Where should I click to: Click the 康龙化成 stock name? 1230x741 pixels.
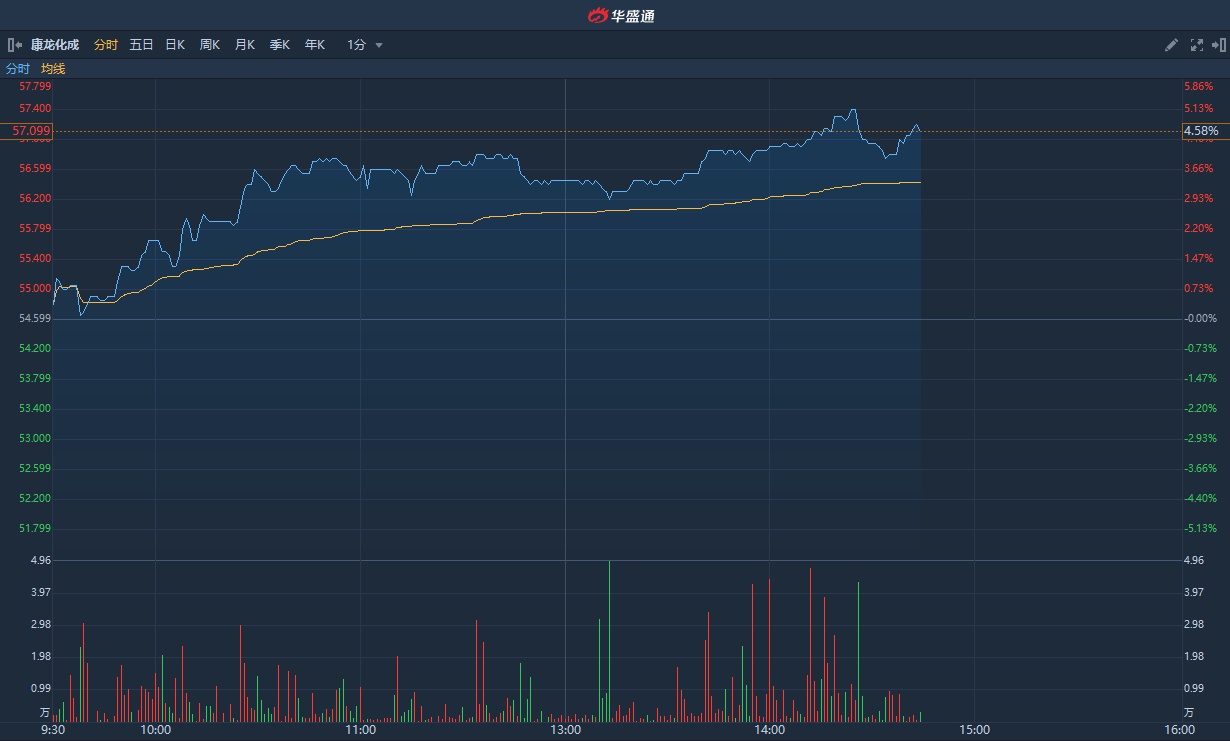click(55, 45)
